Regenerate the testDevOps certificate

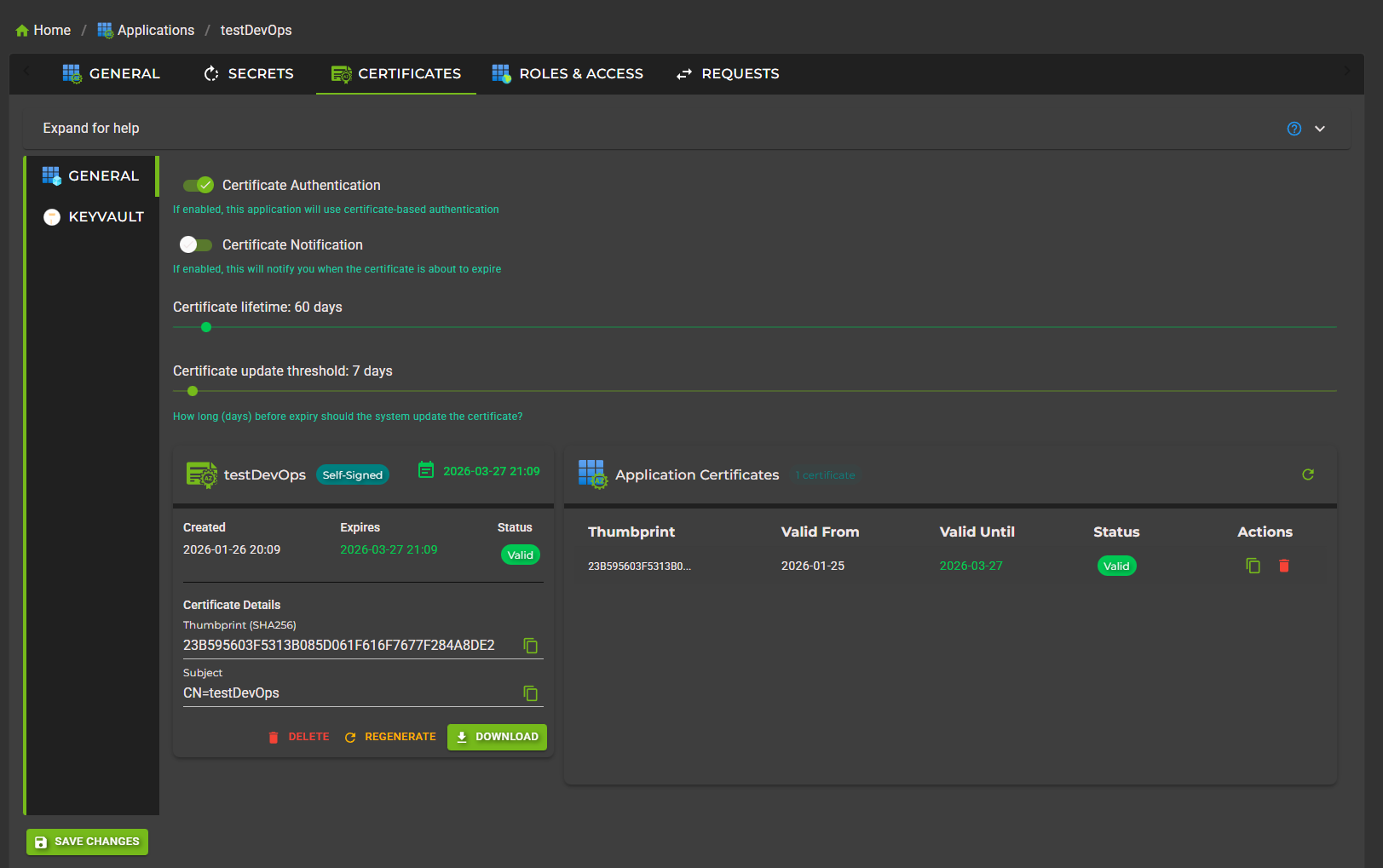[390, 737]
